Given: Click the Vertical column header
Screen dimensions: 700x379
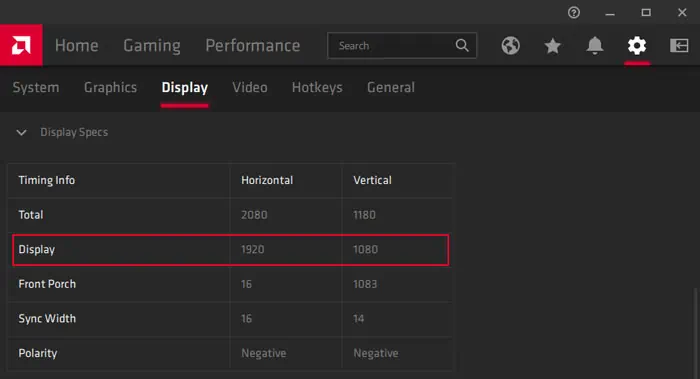Looking at the screenshot, I should tap(372, 180).
